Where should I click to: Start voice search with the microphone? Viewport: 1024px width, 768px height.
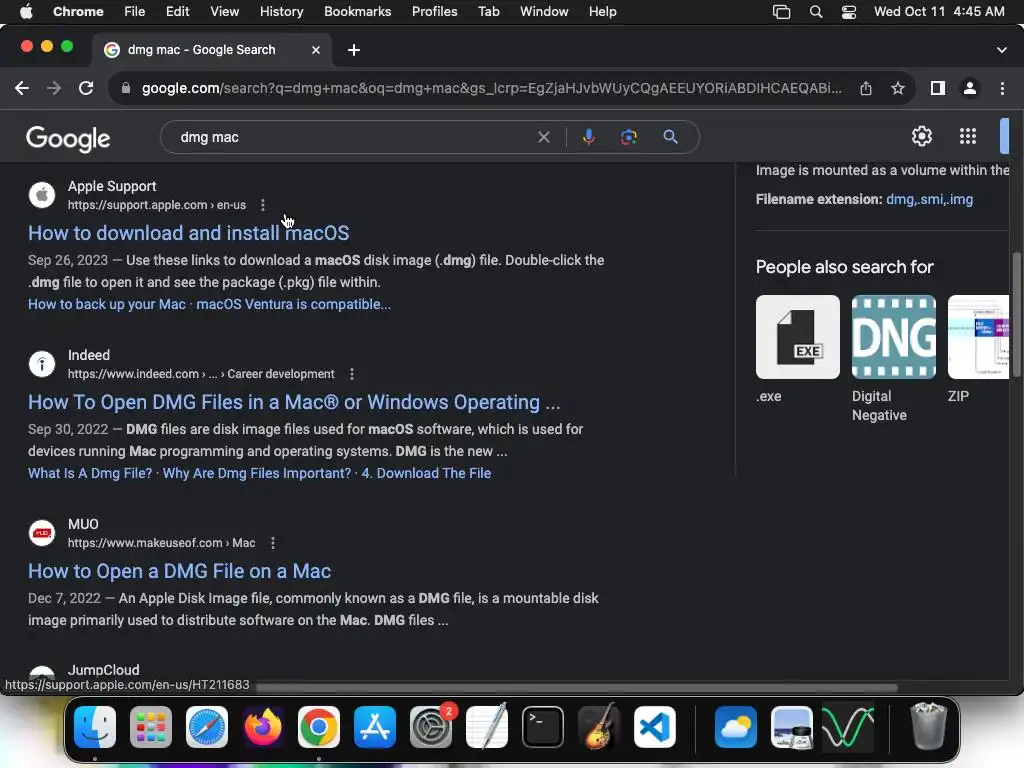[x=588, y=137]
